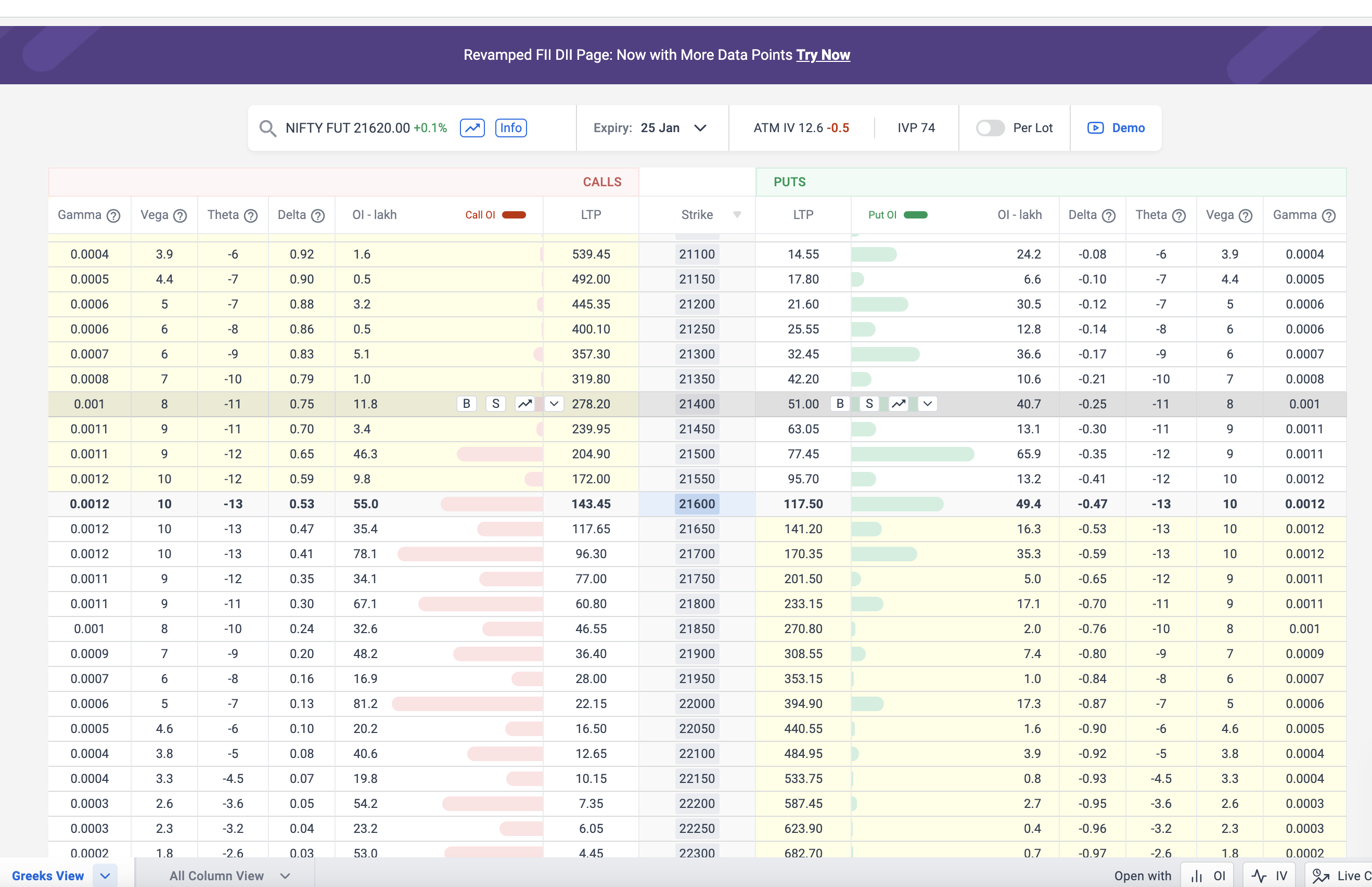Show help for puts Gamma column

pos(1329,215)
